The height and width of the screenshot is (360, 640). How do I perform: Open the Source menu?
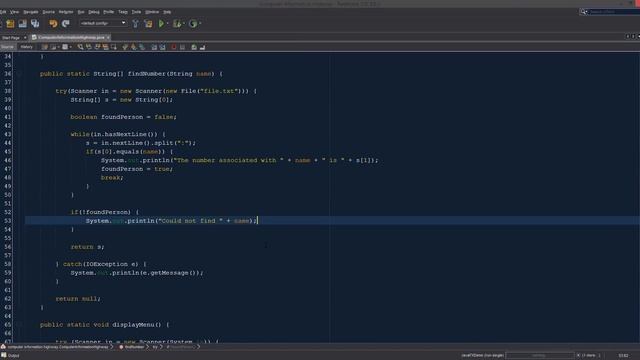tap(48, 12)
